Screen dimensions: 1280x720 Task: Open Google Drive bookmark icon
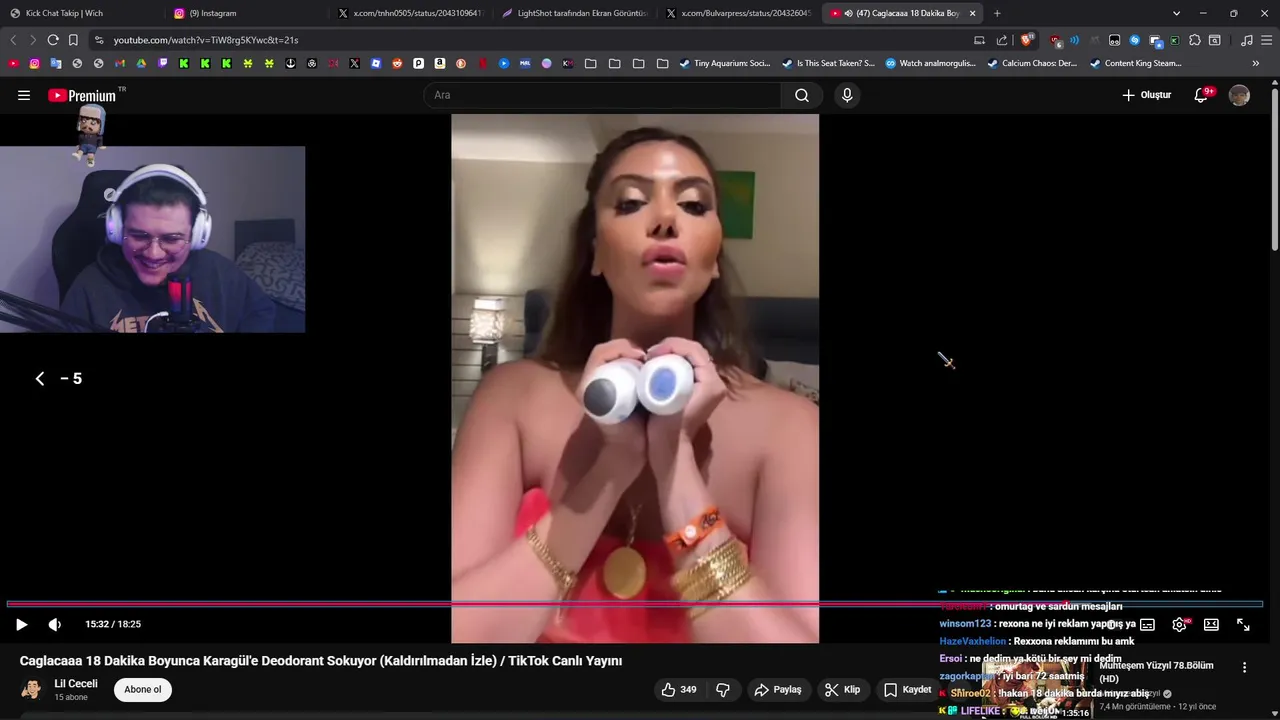[x=141, y=63]
